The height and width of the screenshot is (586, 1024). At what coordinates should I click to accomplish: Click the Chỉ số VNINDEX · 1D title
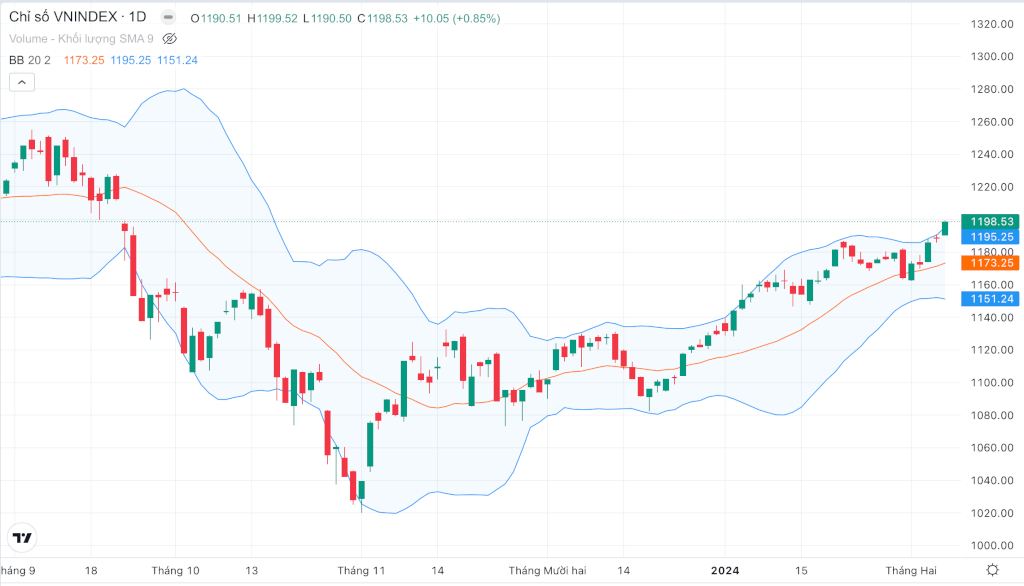pos(78,17)
